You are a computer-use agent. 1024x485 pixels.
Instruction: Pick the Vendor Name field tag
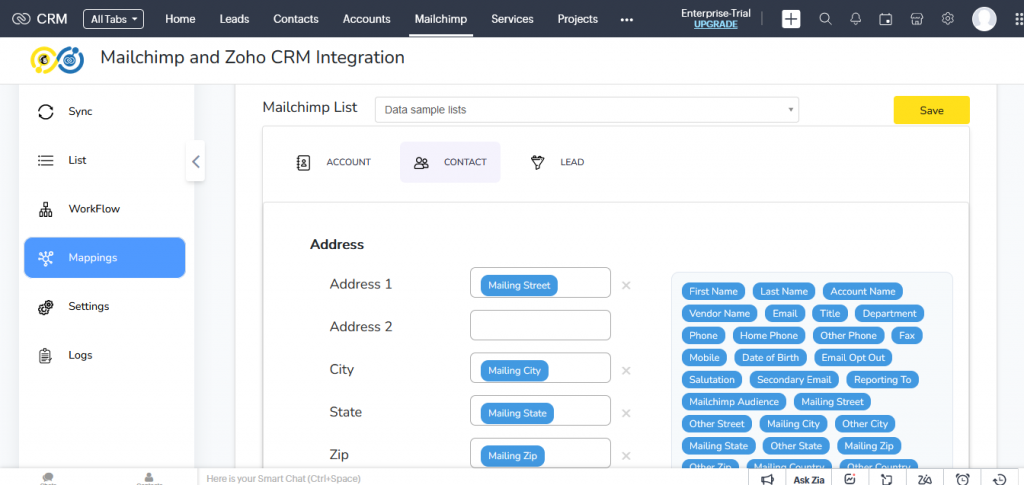pyautogui.click(x=719, y=313)
